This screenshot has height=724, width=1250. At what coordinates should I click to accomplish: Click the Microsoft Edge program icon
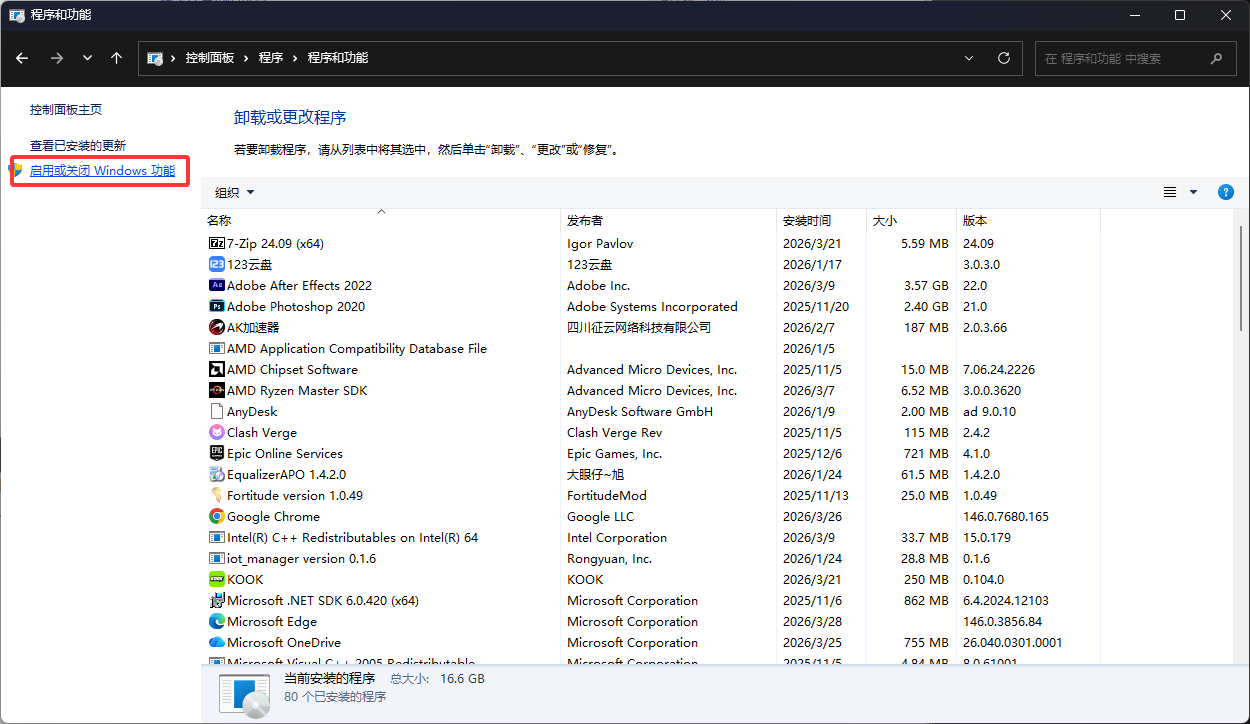pos(216,621)
